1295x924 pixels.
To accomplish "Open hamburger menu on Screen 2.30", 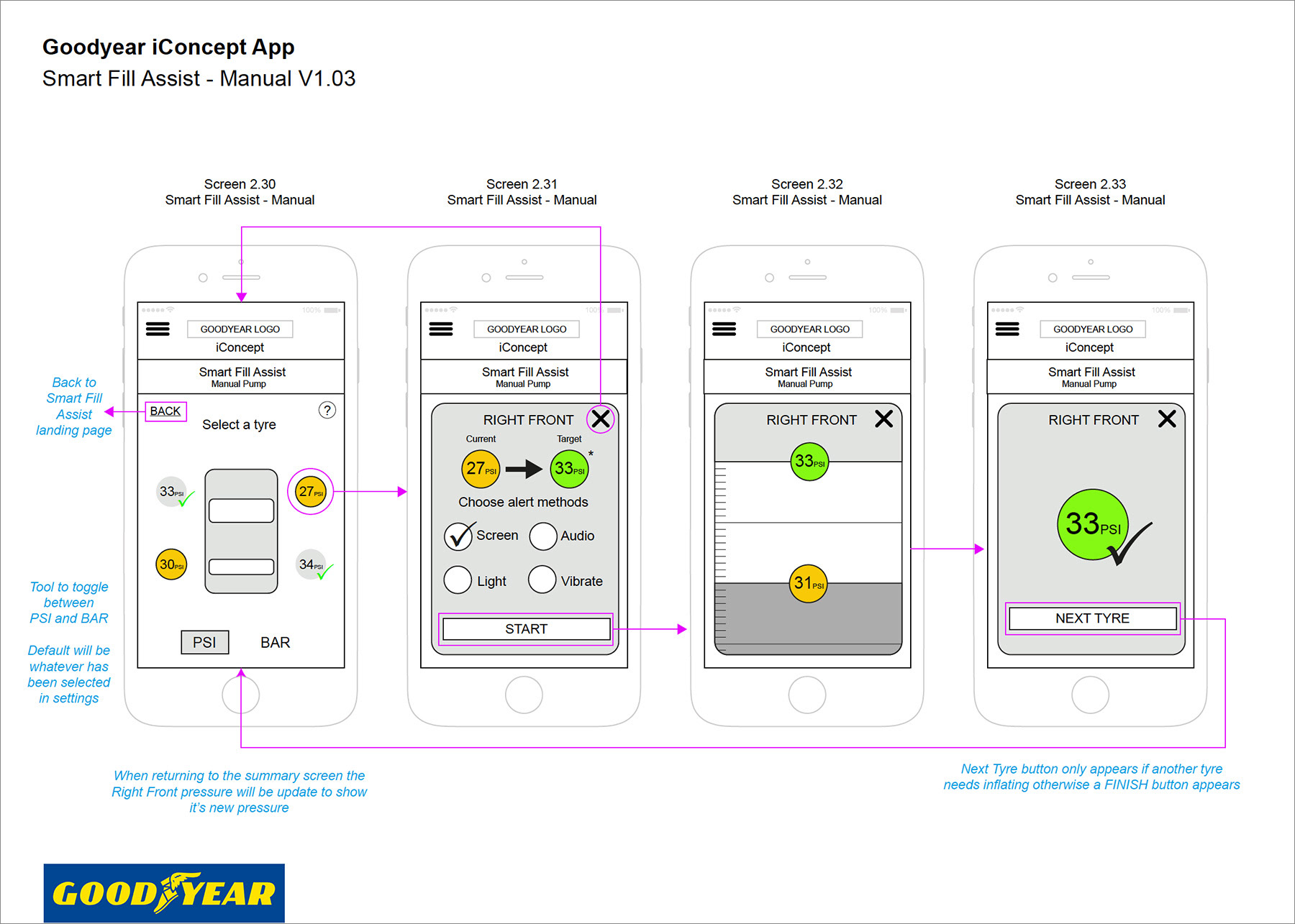I will point(158,329).
